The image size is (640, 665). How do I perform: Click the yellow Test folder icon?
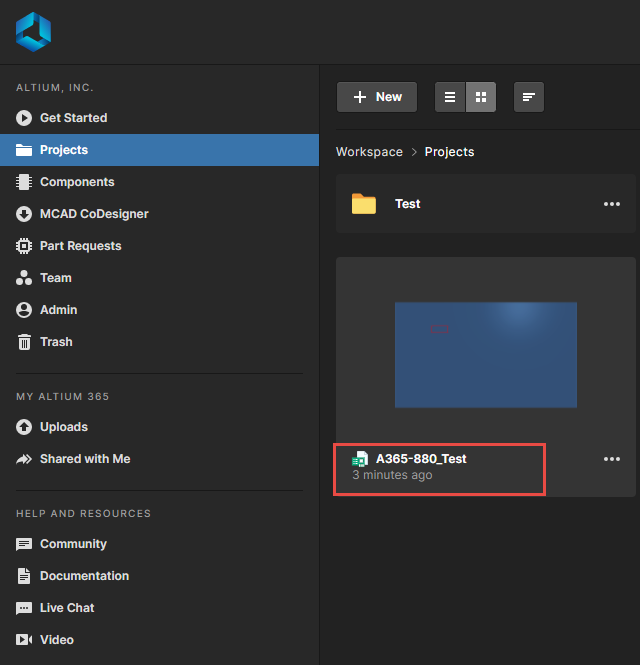coord(364,204)
